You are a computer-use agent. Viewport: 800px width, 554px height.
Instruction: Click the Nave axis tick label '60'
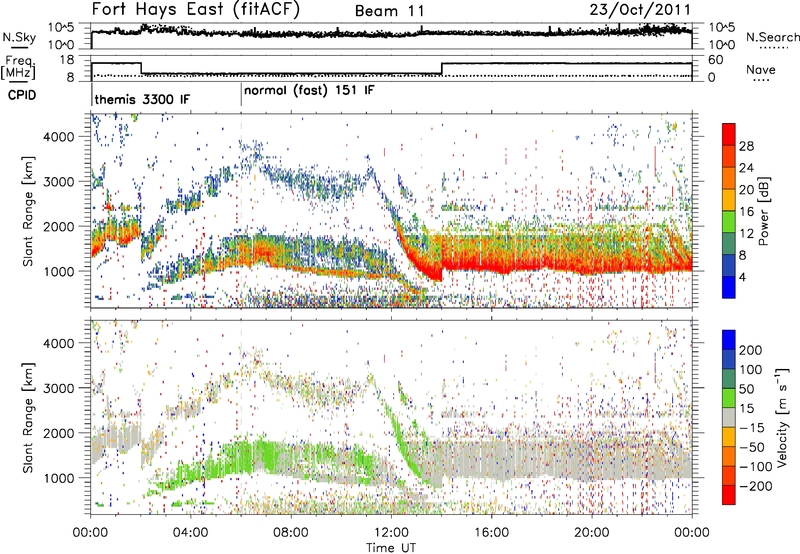(715, 60)
